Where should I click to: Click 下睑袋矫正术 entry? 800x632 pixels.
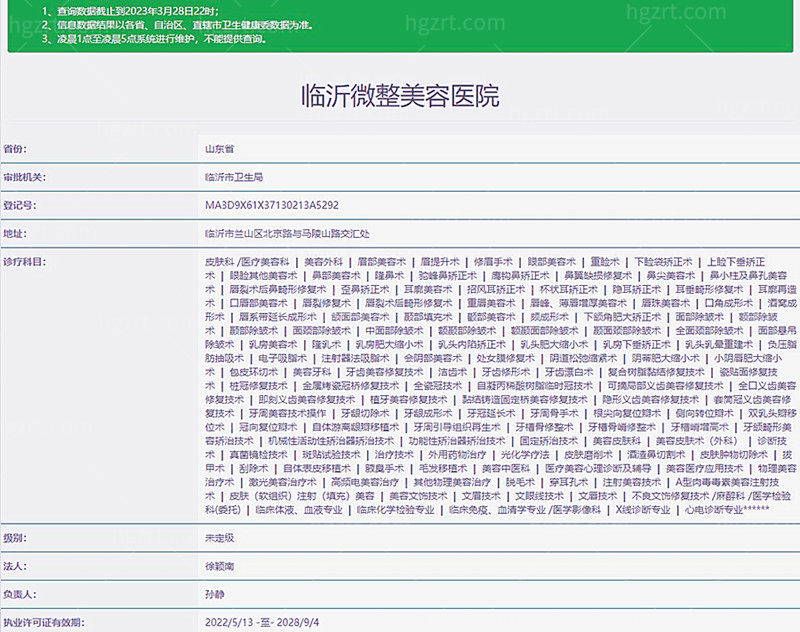pyautogui.click(x=663, y=262)
